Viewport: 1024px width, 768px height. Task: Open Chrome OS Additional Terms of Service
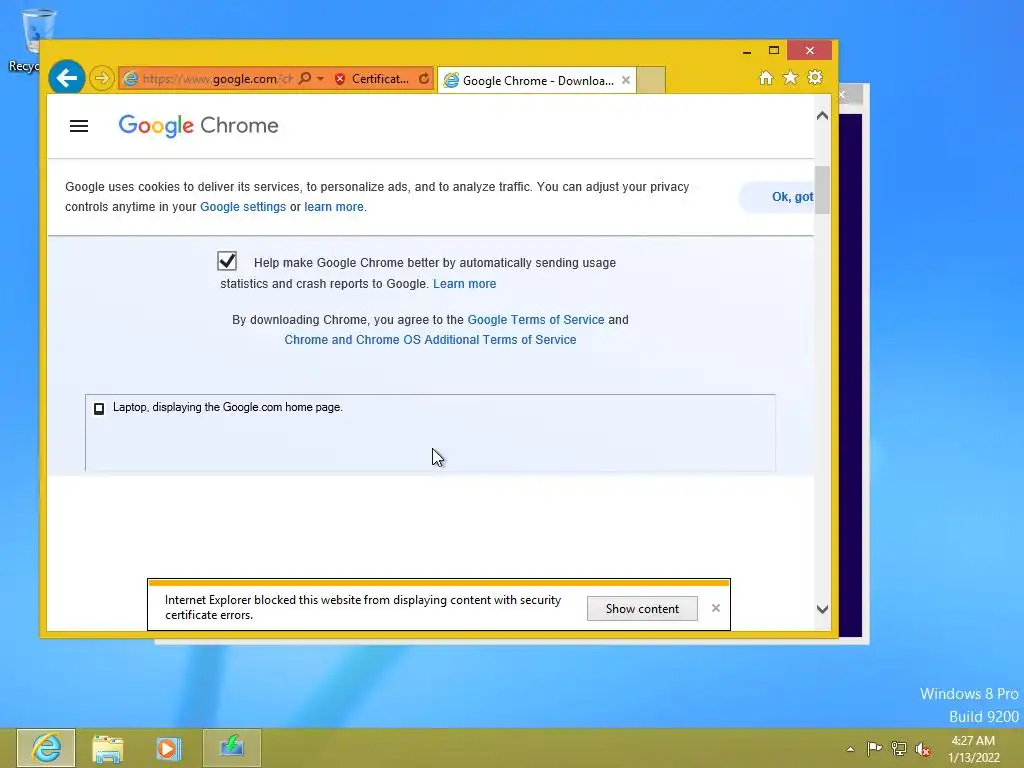pyautogui.click(x=430, y=340)
